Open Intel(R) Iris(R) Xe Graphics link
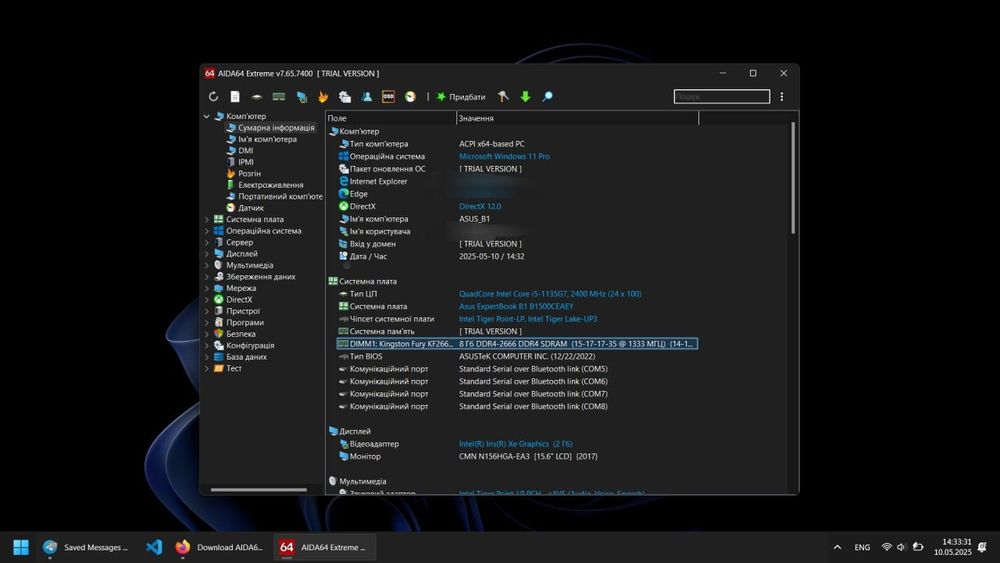 tap(515, 444)
